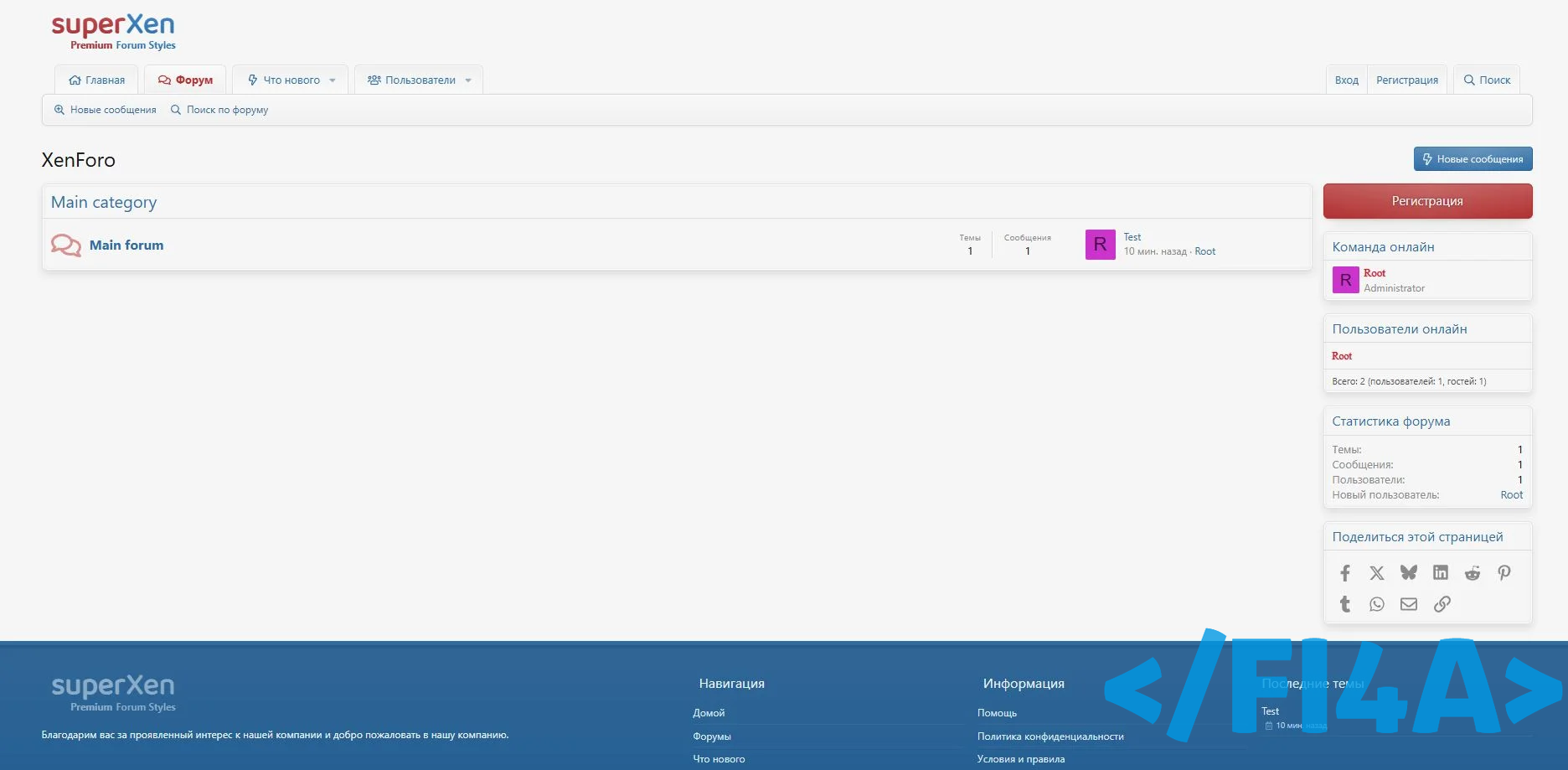Open footer Форумы link
The height and width of the screenshot is (770, 1568).
click(712, 736)
